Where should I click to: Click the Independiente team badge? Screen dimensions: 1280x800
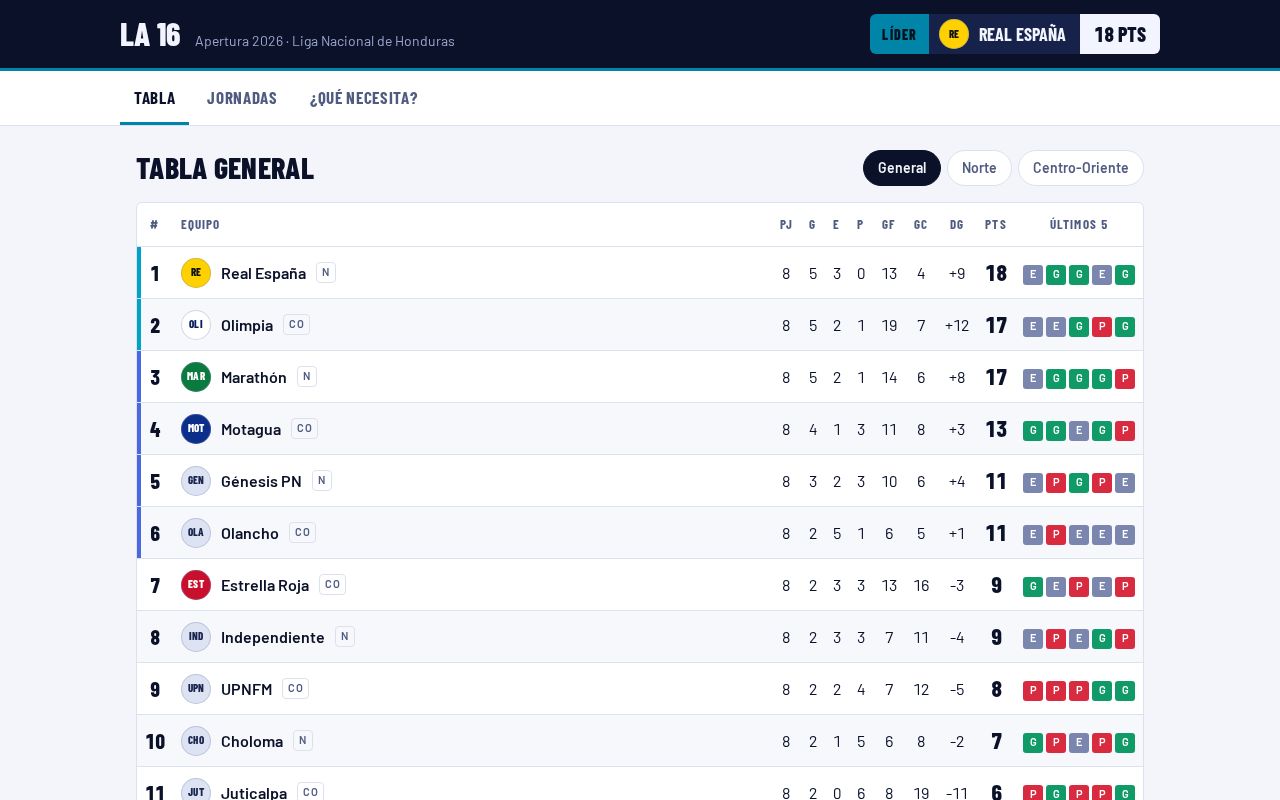[196, 637]
